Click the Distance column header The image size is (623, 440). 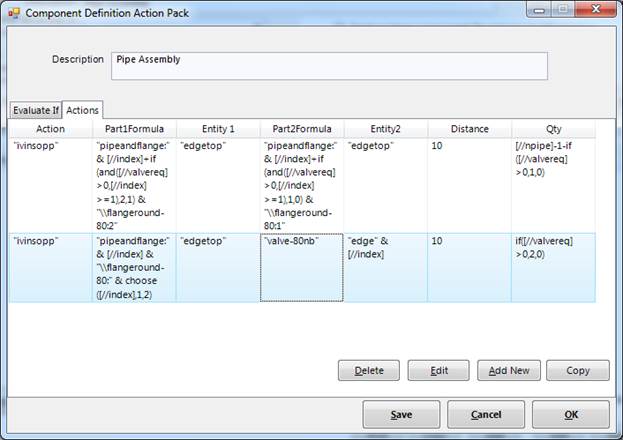pyautogui.click(x=469, y=129)
